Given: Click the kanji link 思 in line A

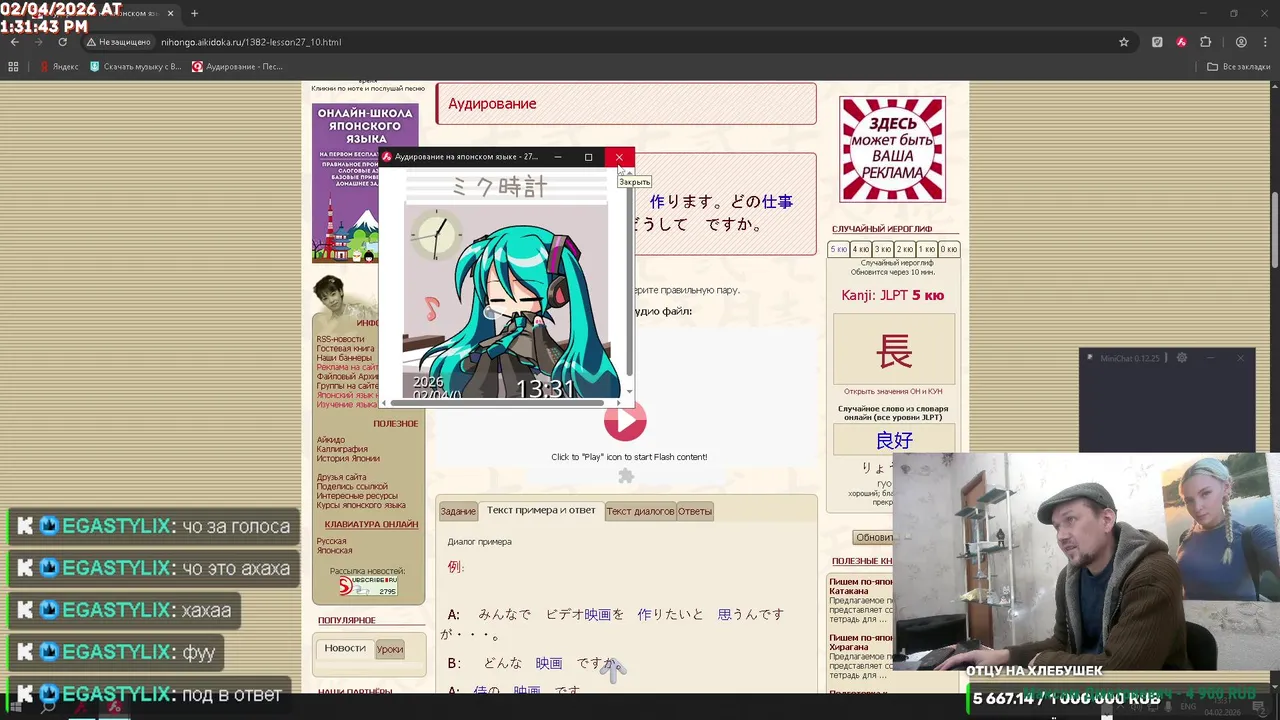Looking at the screenshot, I should coord(725,614).
